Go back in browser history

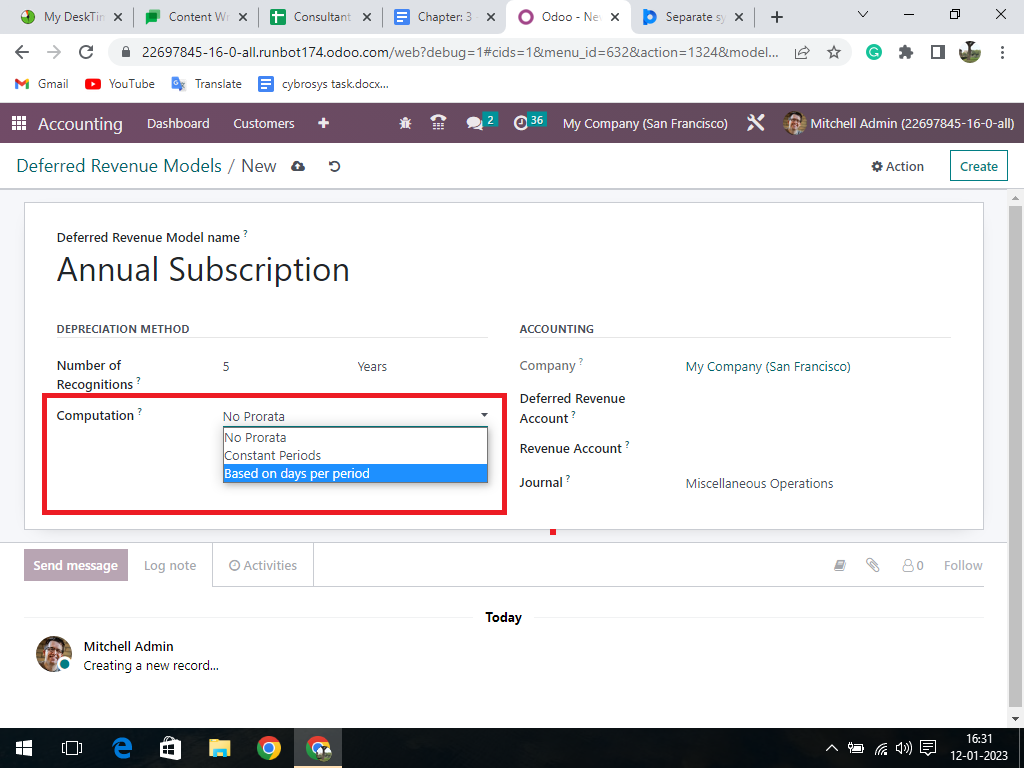22,52
